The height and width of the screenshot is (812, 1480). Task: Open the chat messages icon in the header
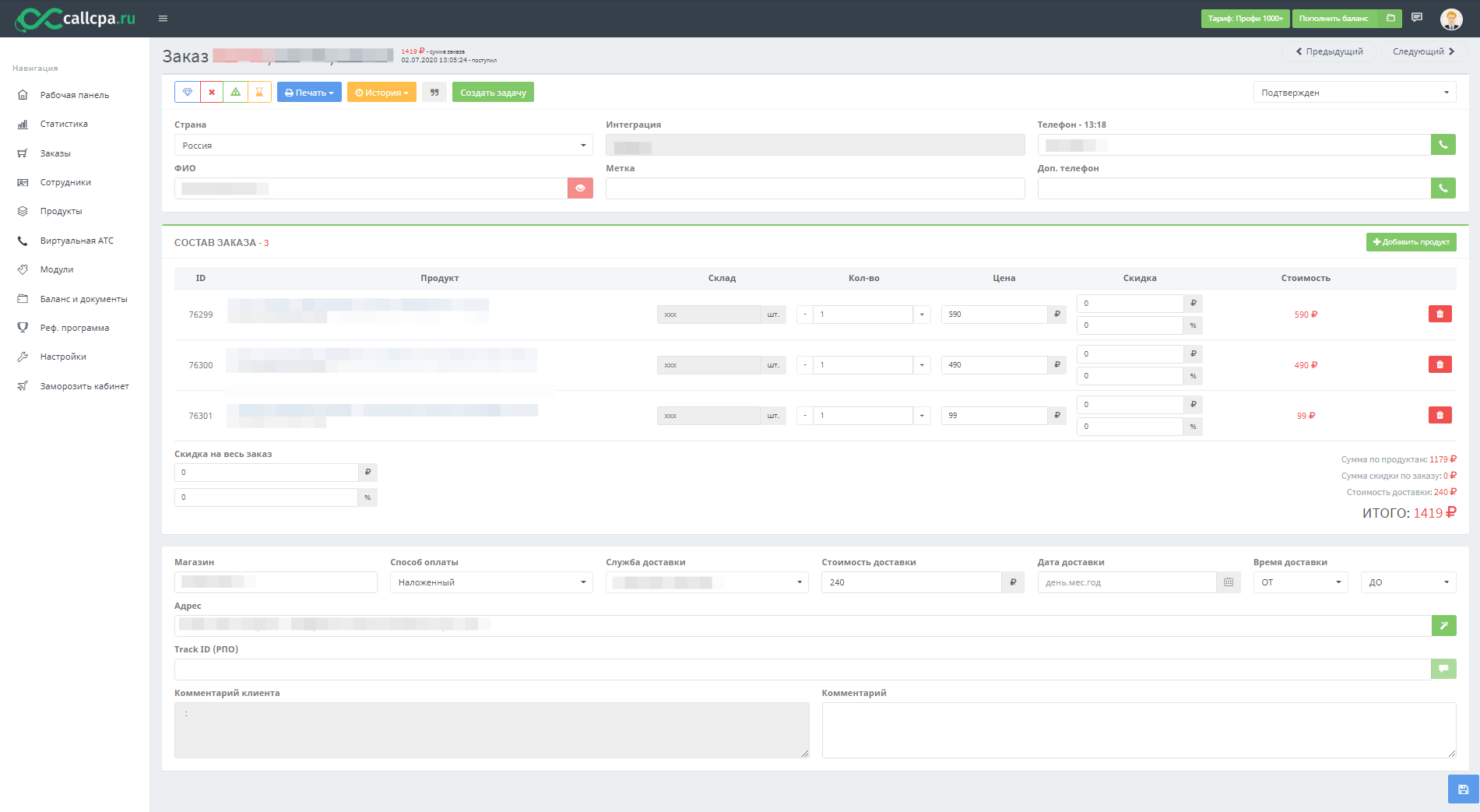pos(1417,18)
